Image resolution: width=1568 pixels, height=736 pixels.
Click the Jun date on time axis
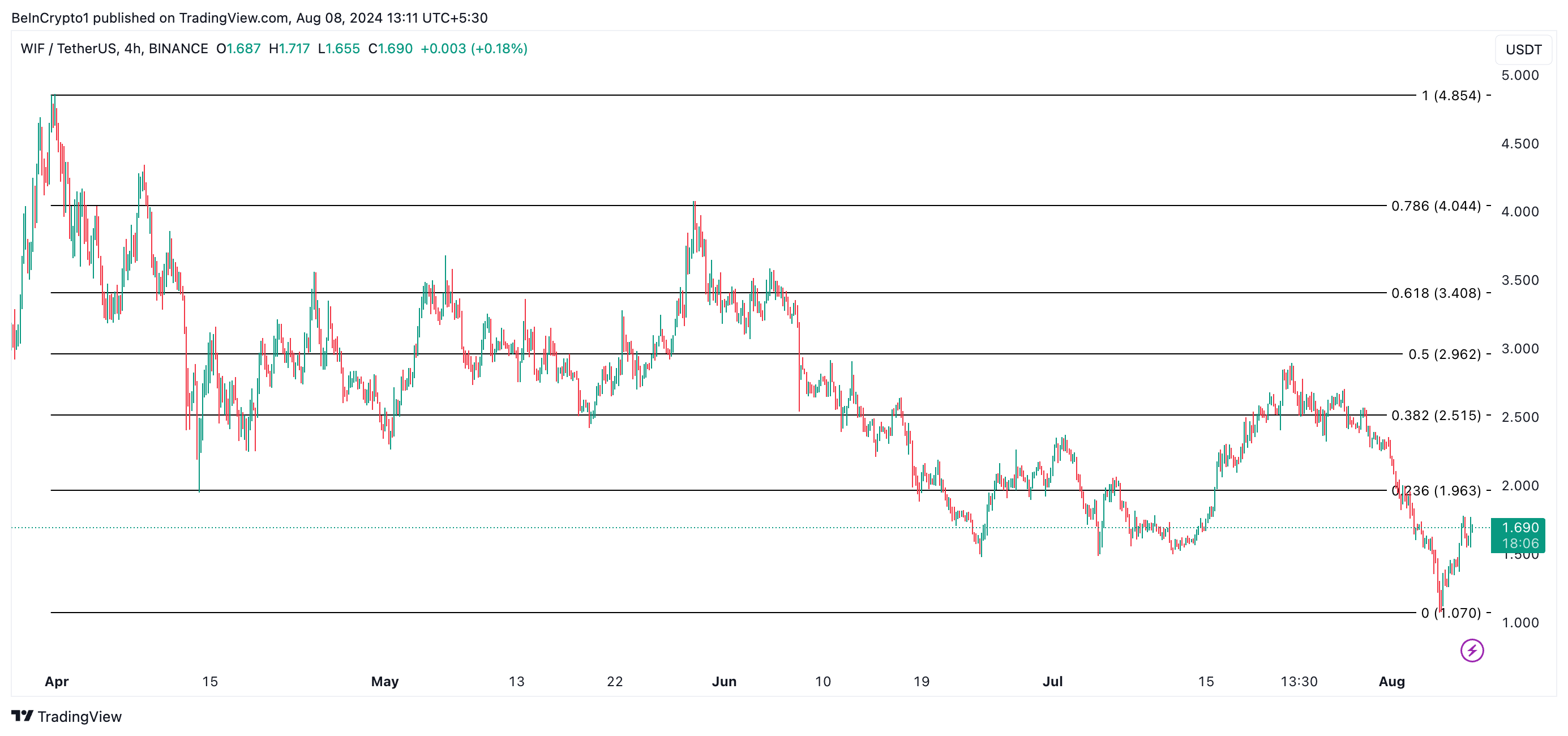725,681
